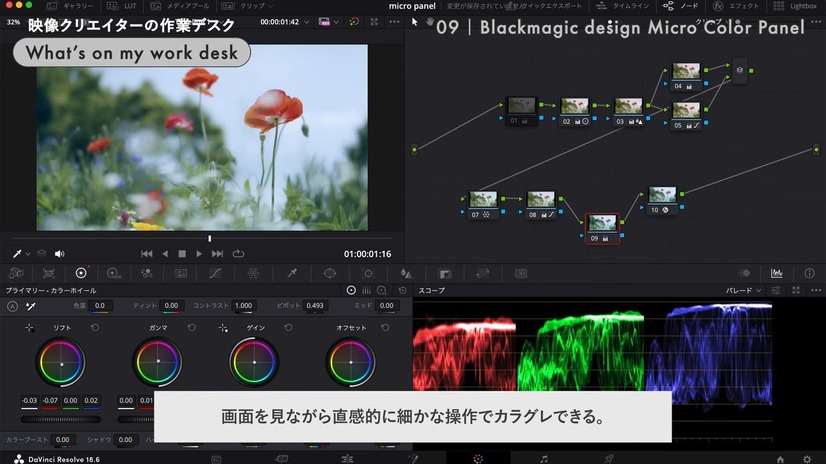Open the Lightbox view
This screenshot has width=826, height=464.
[x=795, y=6]
